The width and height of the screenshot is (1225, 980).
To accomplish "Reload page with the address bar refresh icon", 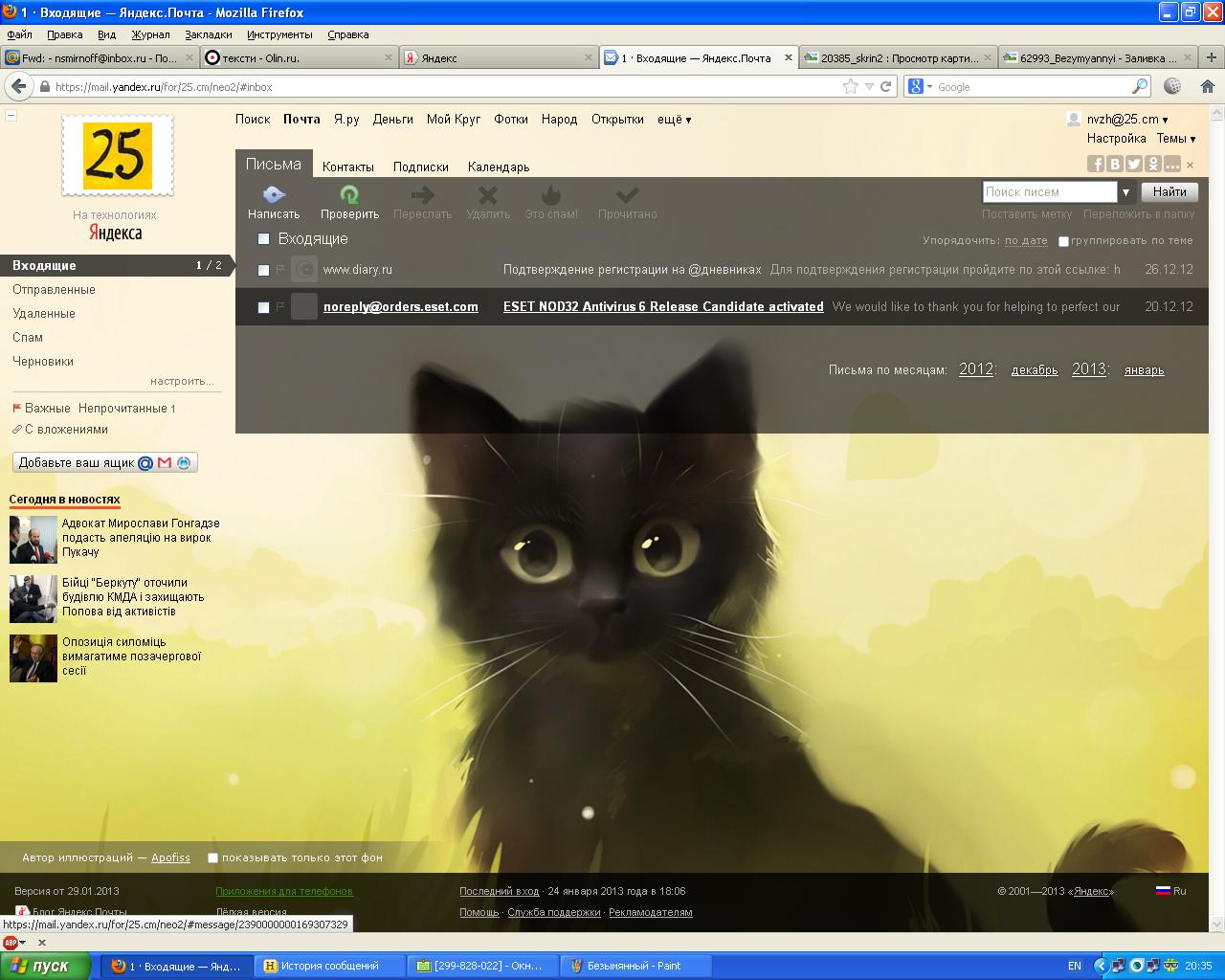I will point(886,86).
